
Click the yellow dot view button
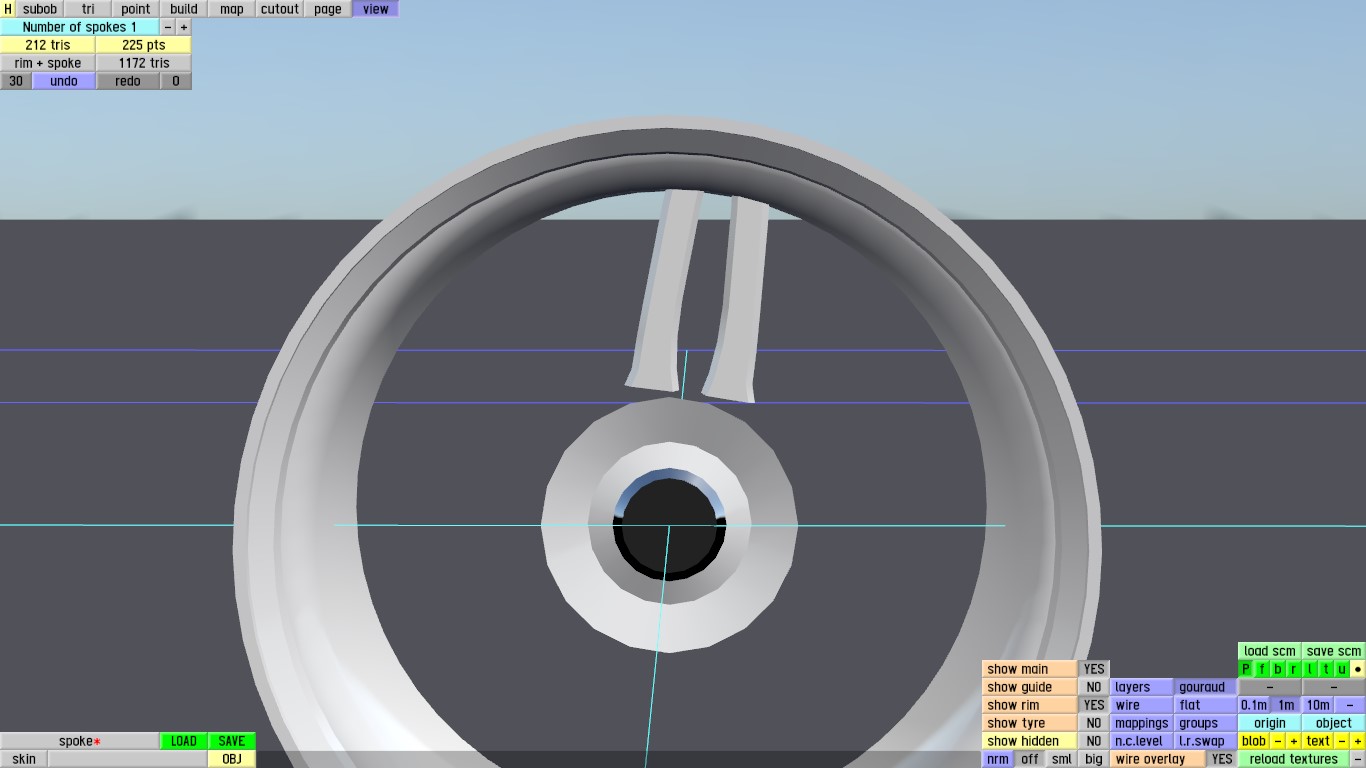(1358, 669)
